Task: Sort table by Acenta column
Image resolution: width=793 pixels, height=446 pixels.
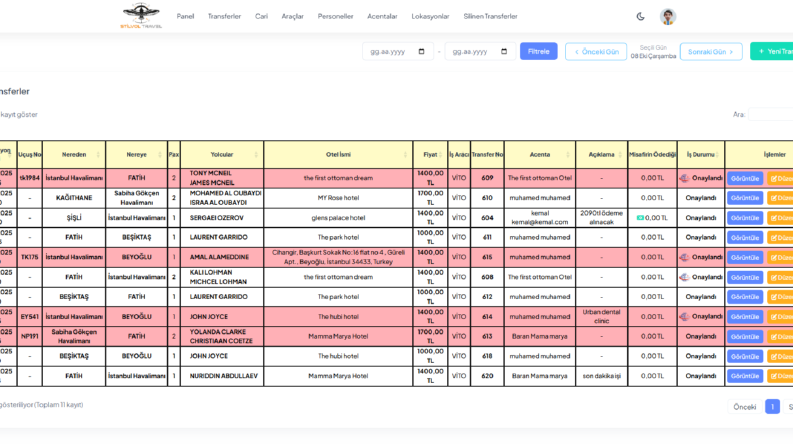Action: point(540,155)
